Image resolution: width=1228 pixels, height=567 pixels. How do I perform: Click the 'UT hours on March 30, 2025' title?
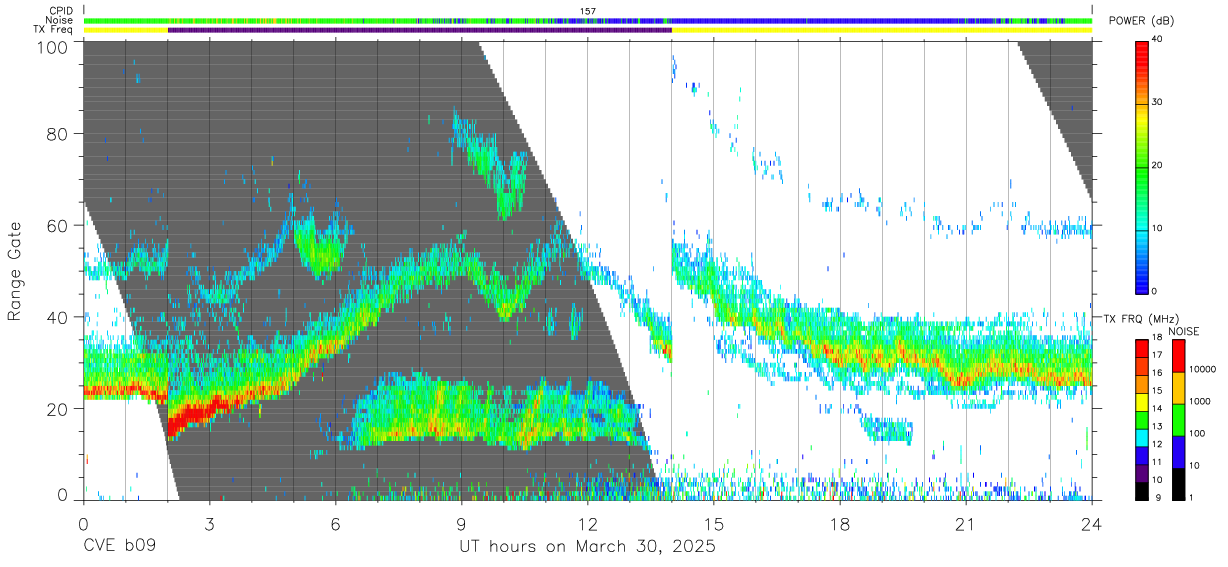[x=587, y=548]
